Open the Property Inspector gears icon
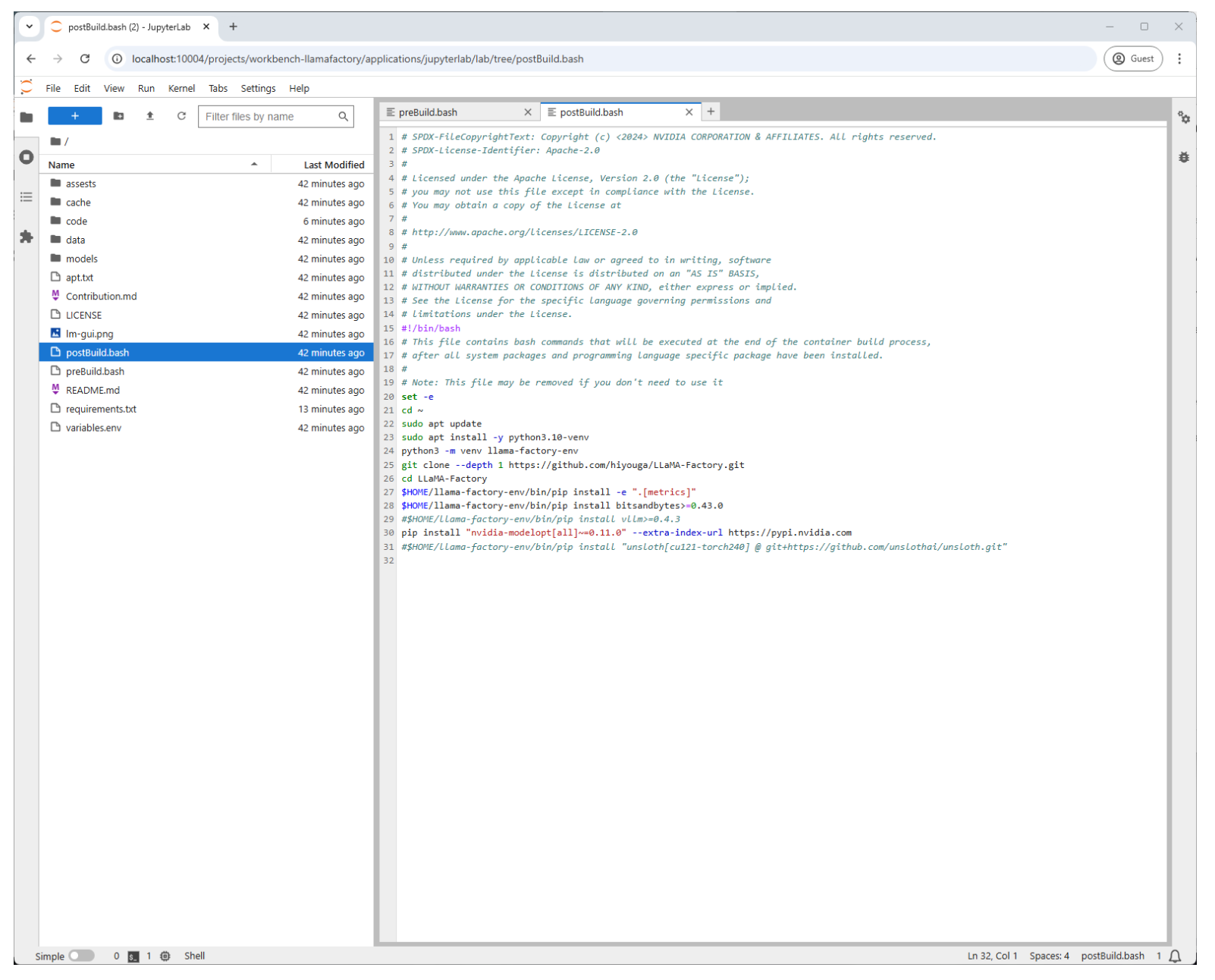This screenshot has height=980, width=1215. pyautogui.click(x=1183, y=118)
